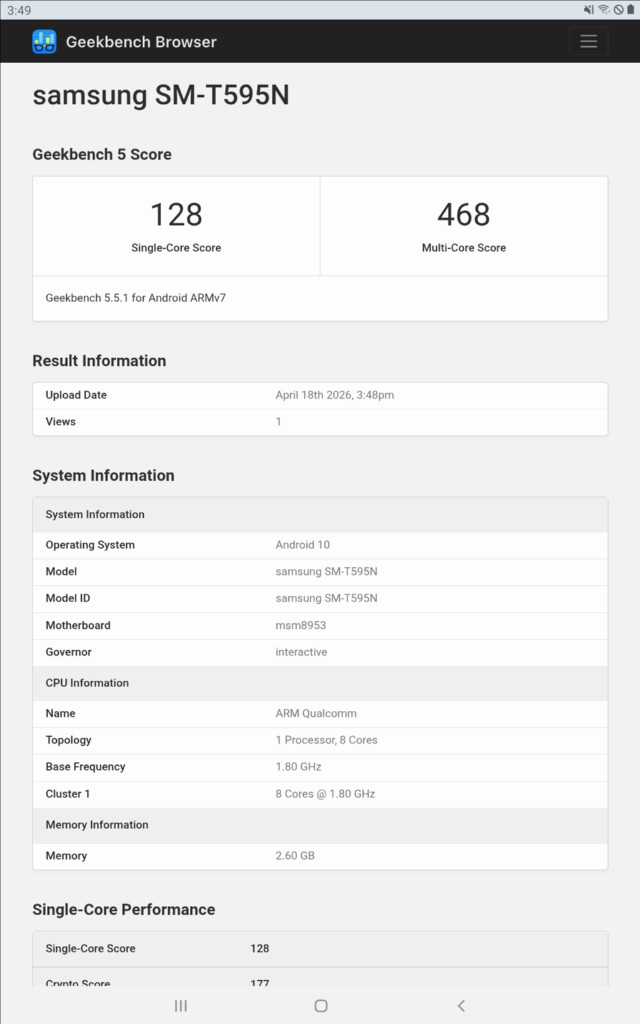This screenshot has width=640, height=1024.
Task: Tap the Android recent apps button
Action: point(181,1006)
